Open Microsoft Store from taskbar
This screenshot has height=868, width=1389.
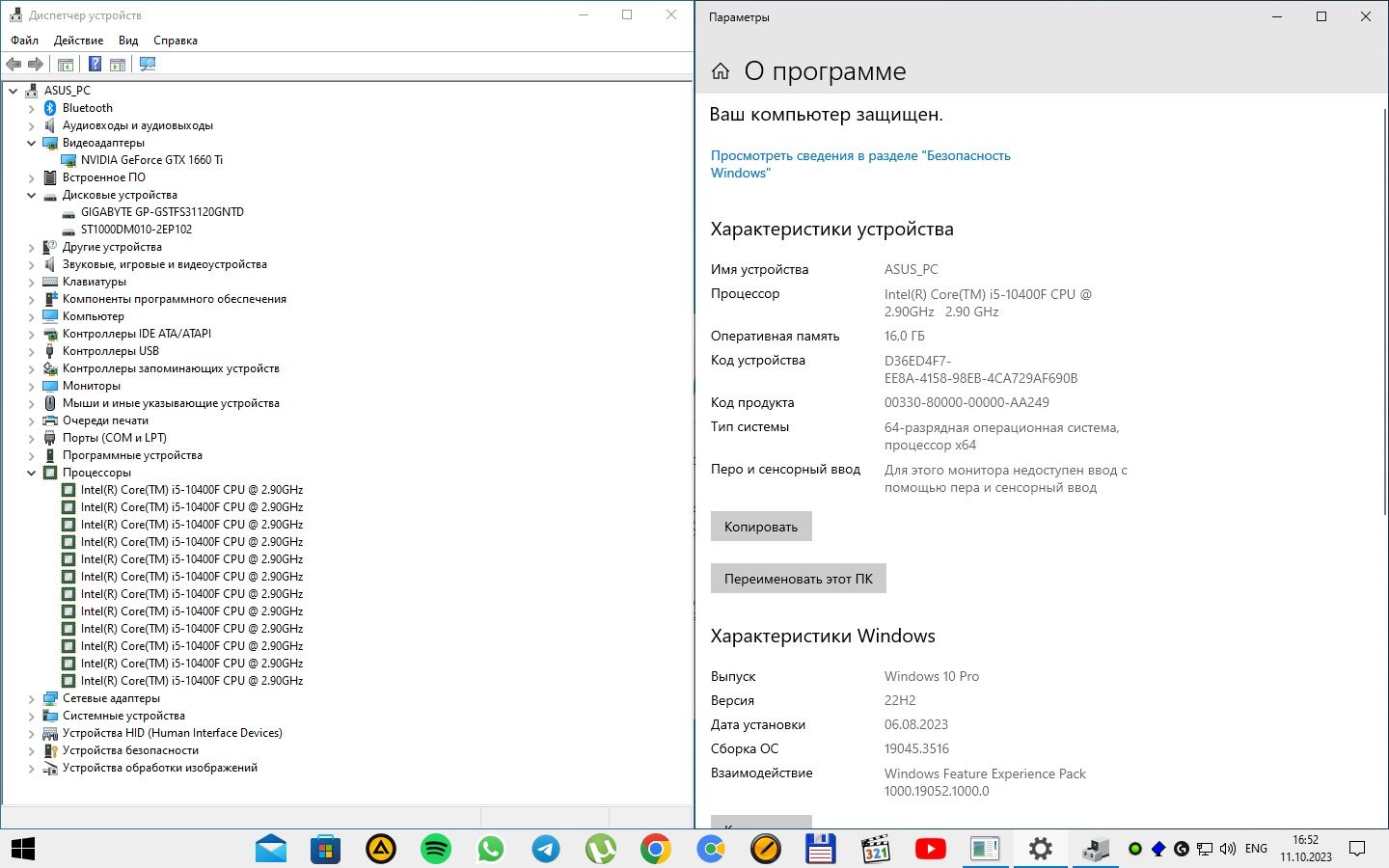(325, 849)
